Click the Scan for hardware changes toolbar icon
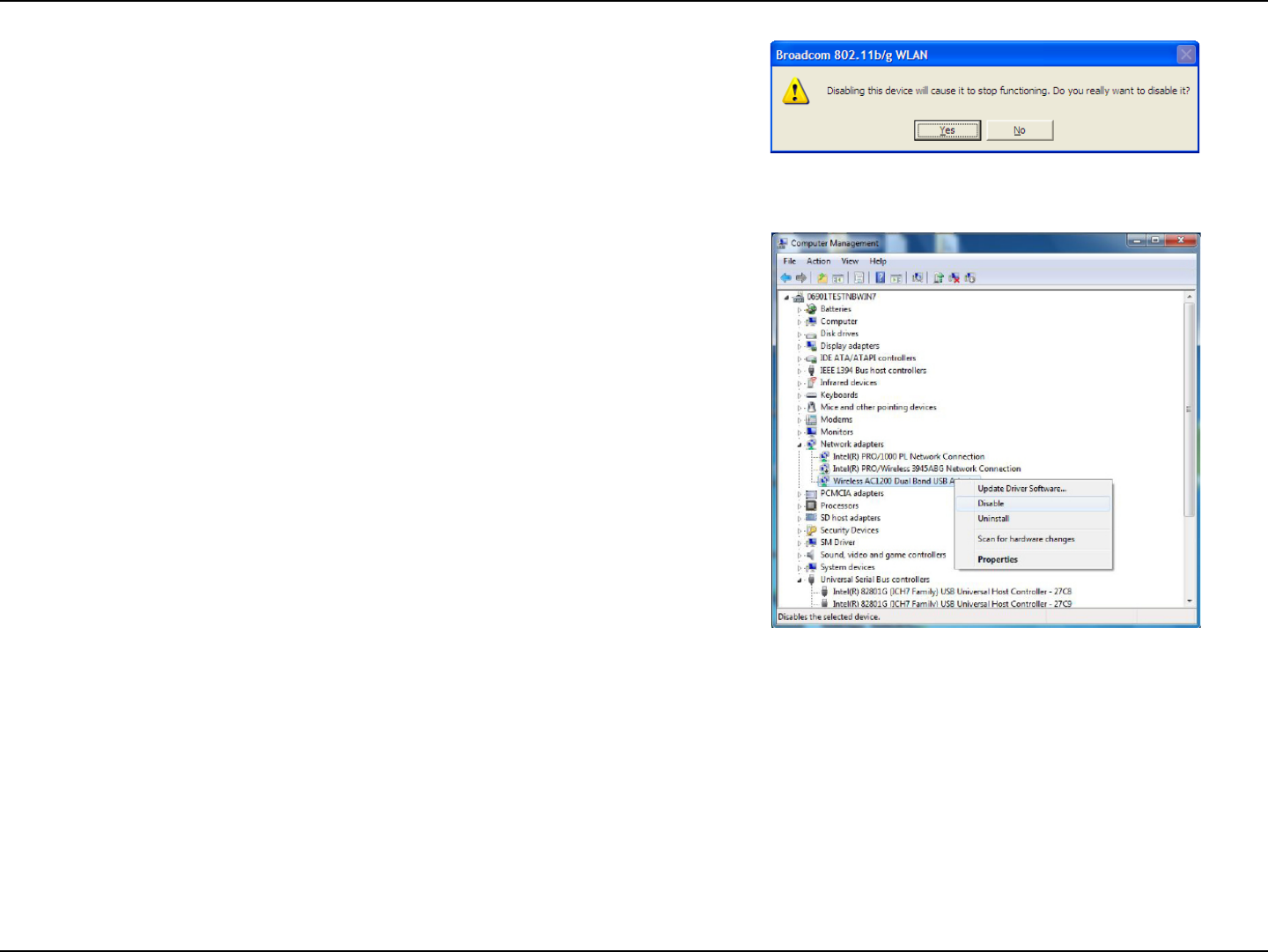 917,277
